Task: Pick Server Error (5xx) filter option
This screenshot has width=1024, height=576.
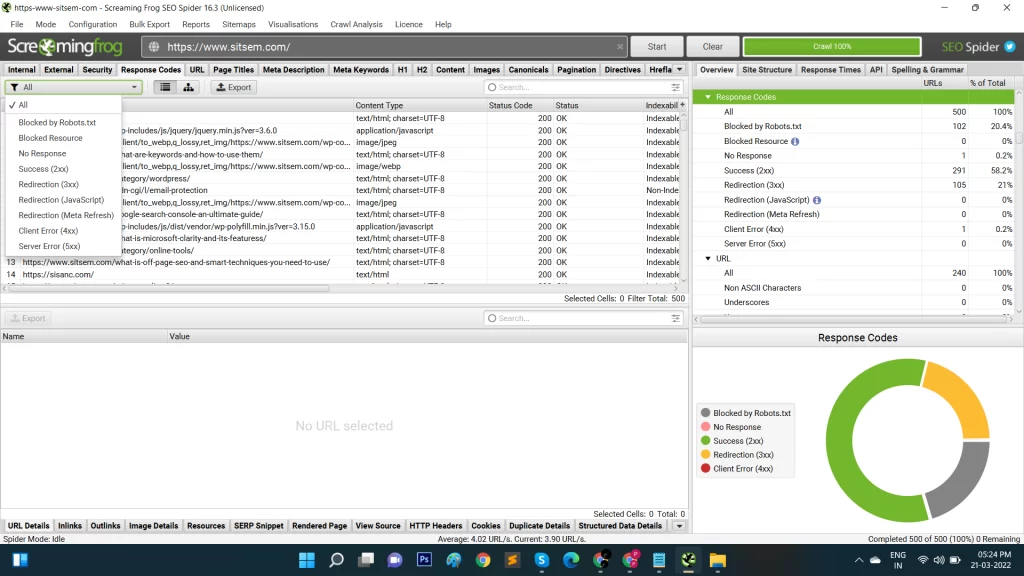Action: click(50, 246)
